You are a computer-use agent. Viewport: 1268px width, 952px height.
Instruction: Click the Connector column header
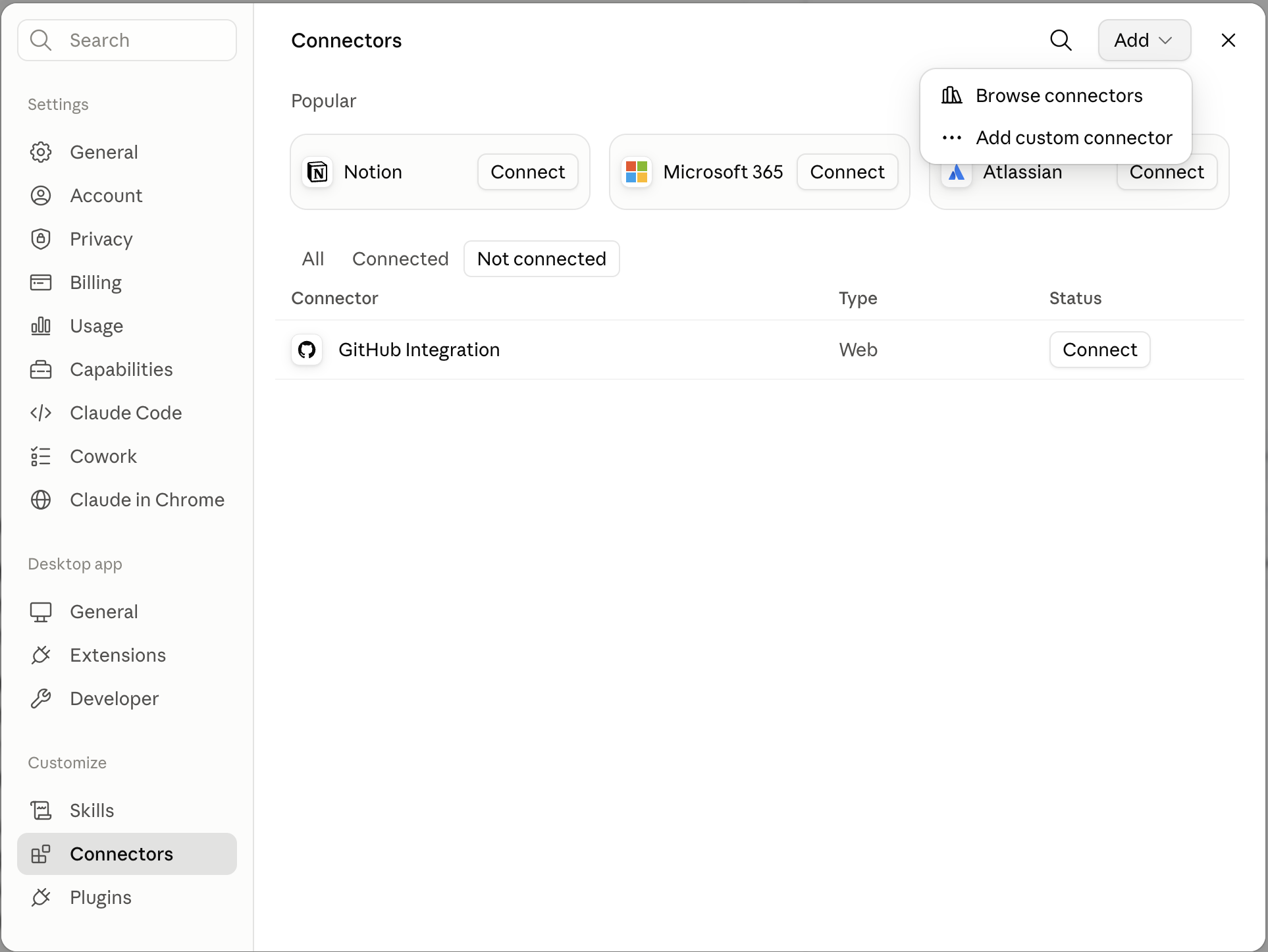pos(334,298)
